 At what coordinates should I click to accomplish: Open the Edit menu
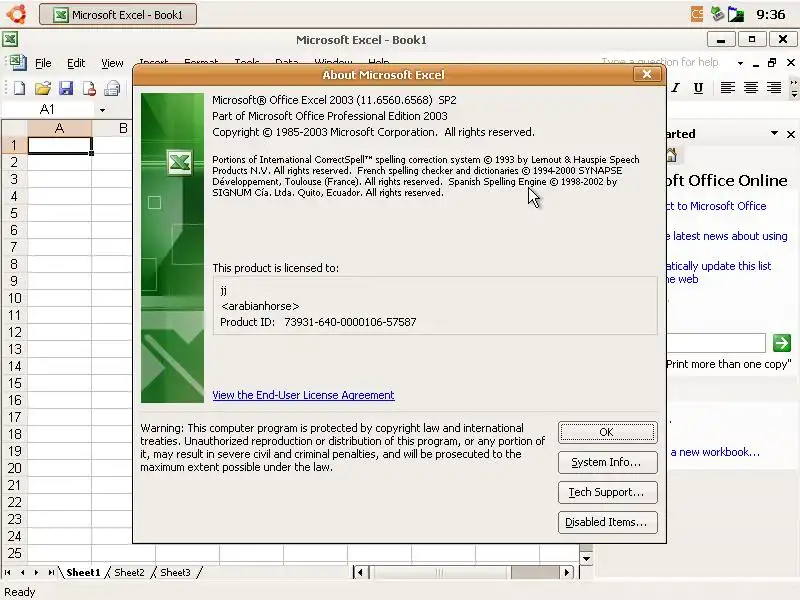tap(76, 63)
